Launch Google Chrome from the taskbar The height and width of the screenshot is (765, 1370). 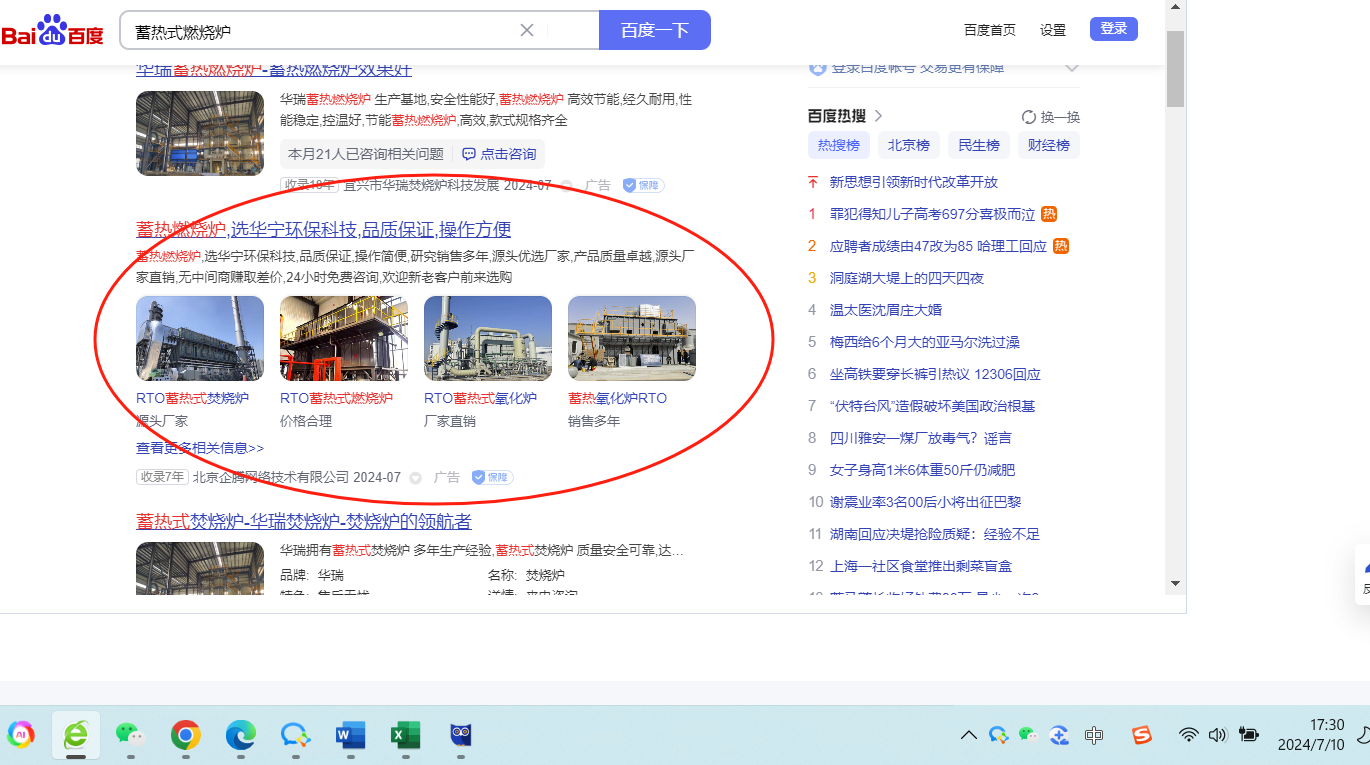(x=185, y=736)
